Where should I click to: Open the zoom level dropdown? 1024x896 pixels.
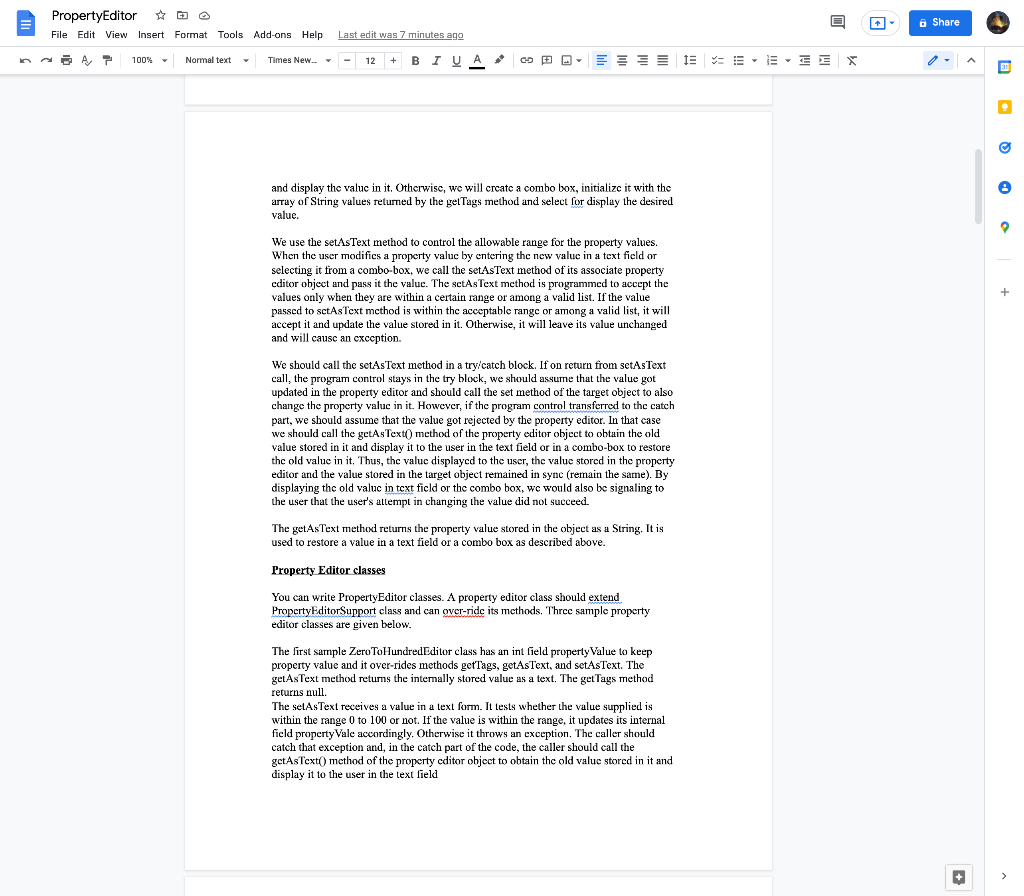pos(148,60)
